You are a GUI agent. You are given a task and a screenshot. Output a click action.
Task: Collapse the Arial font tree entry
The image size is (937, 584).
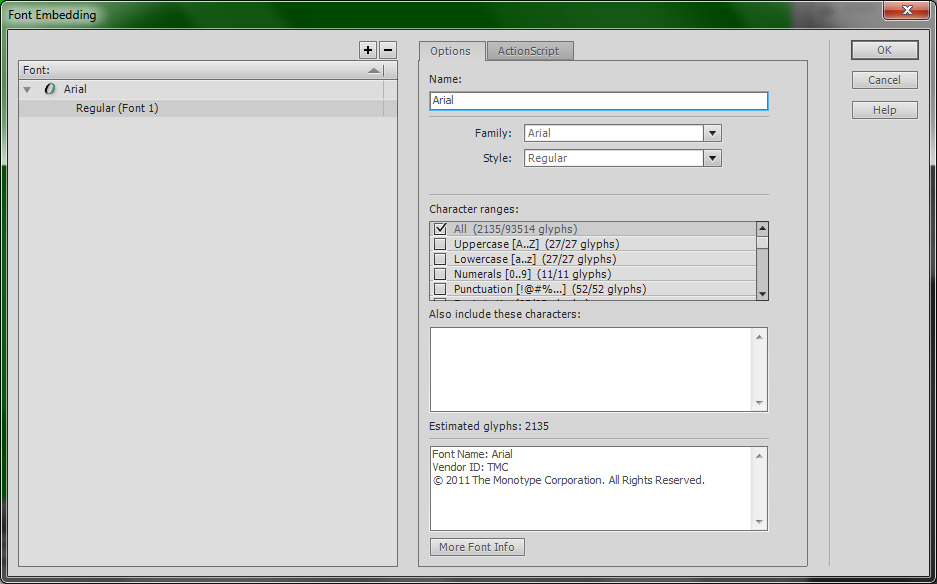tap(28, 90)
